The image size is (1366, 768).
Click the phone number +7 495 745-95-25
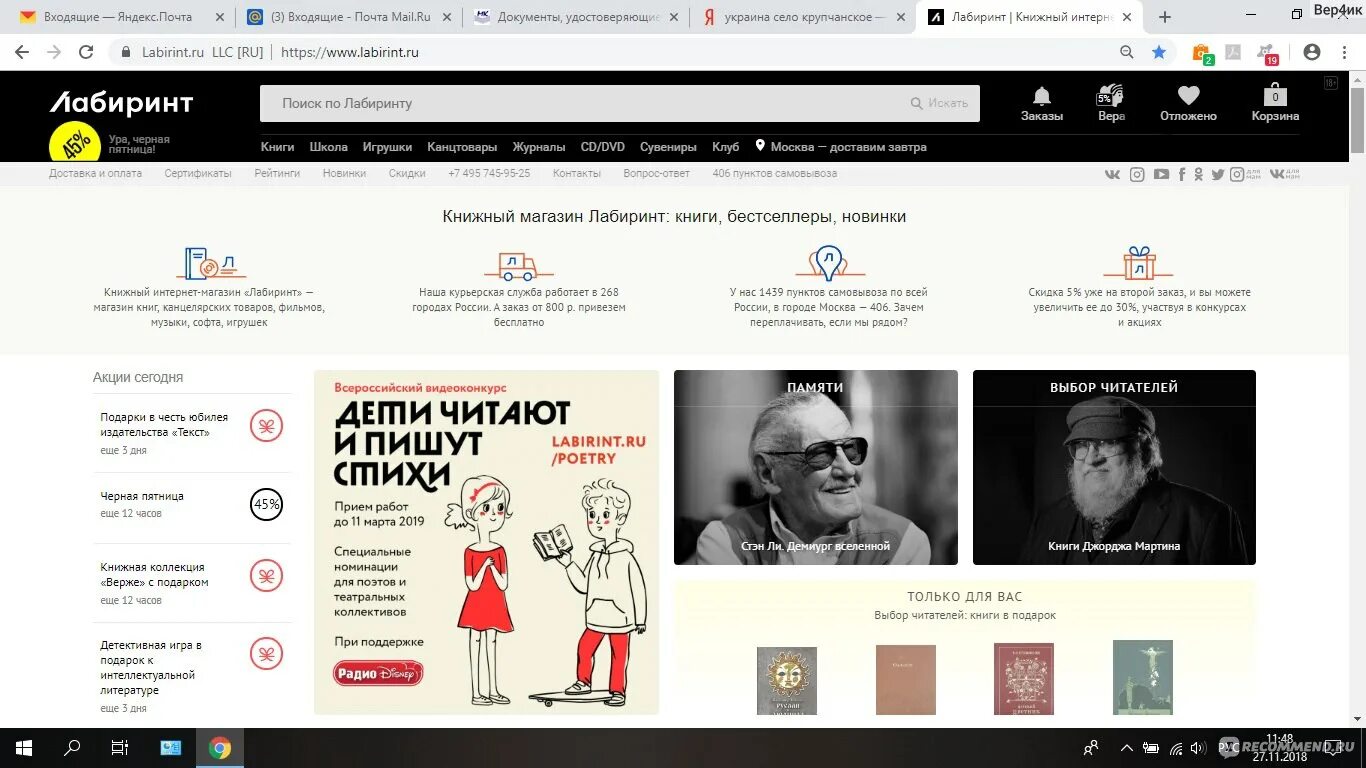(x=489, y=173)
